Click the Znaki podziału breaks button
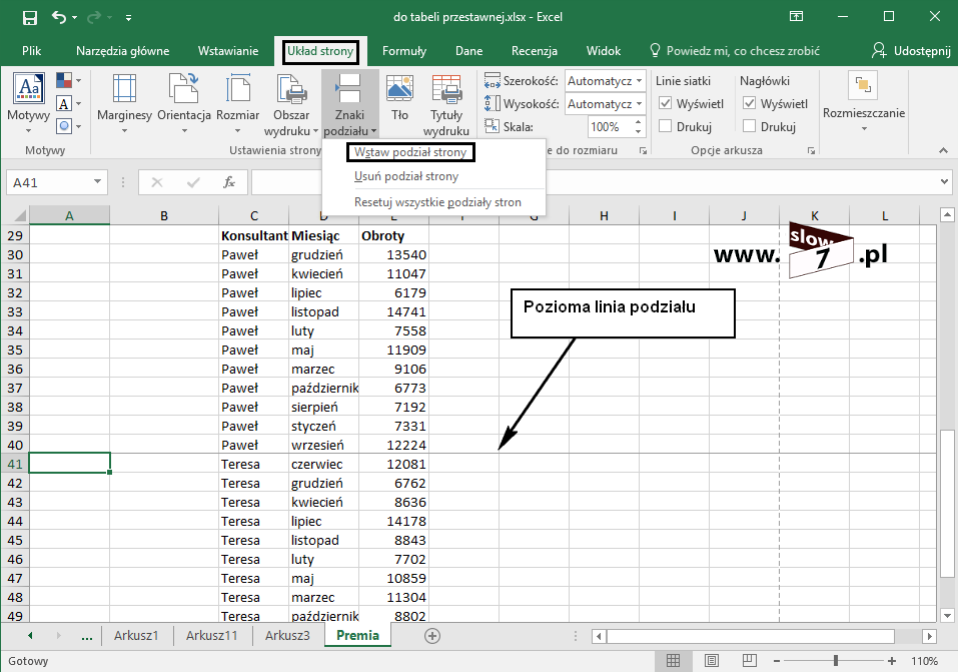 click(x=350, y=104)
